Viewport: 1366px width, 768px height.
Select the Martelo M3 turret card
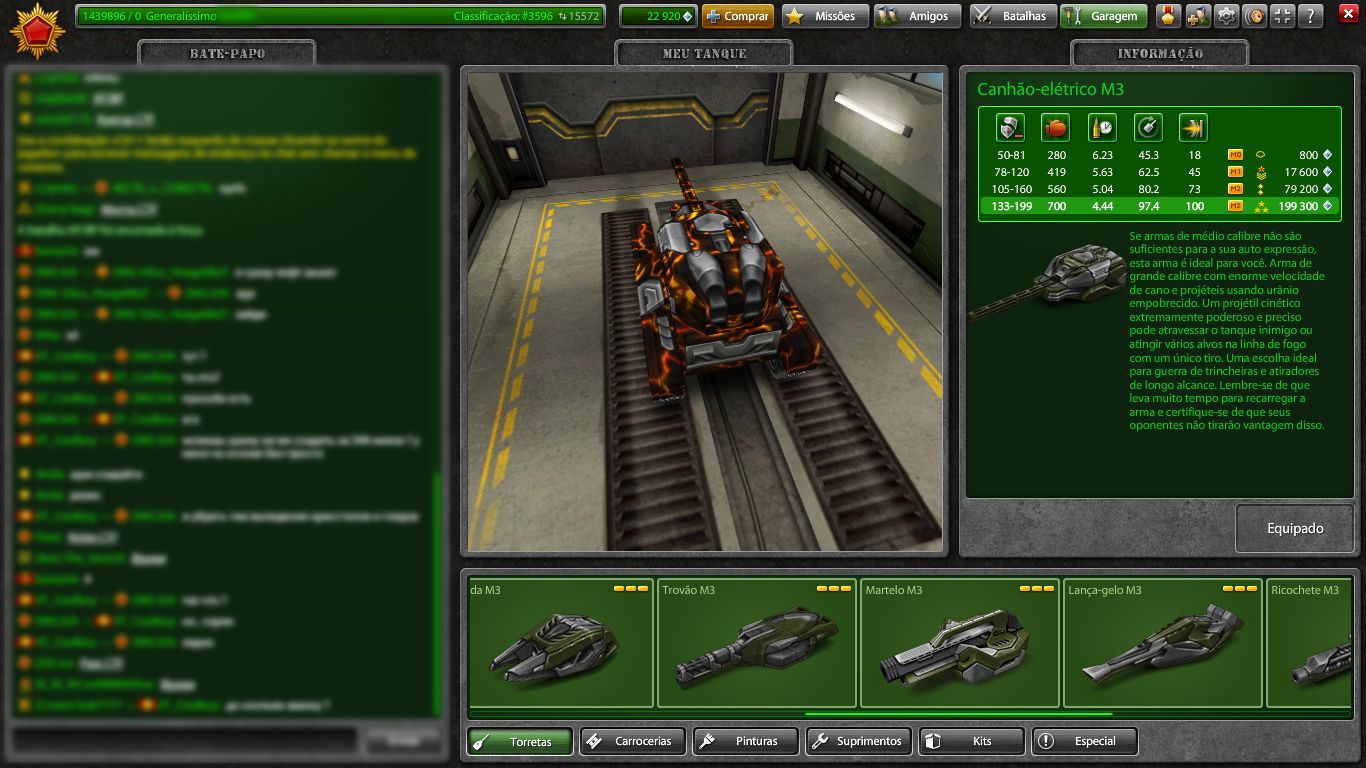click(959, 642)
